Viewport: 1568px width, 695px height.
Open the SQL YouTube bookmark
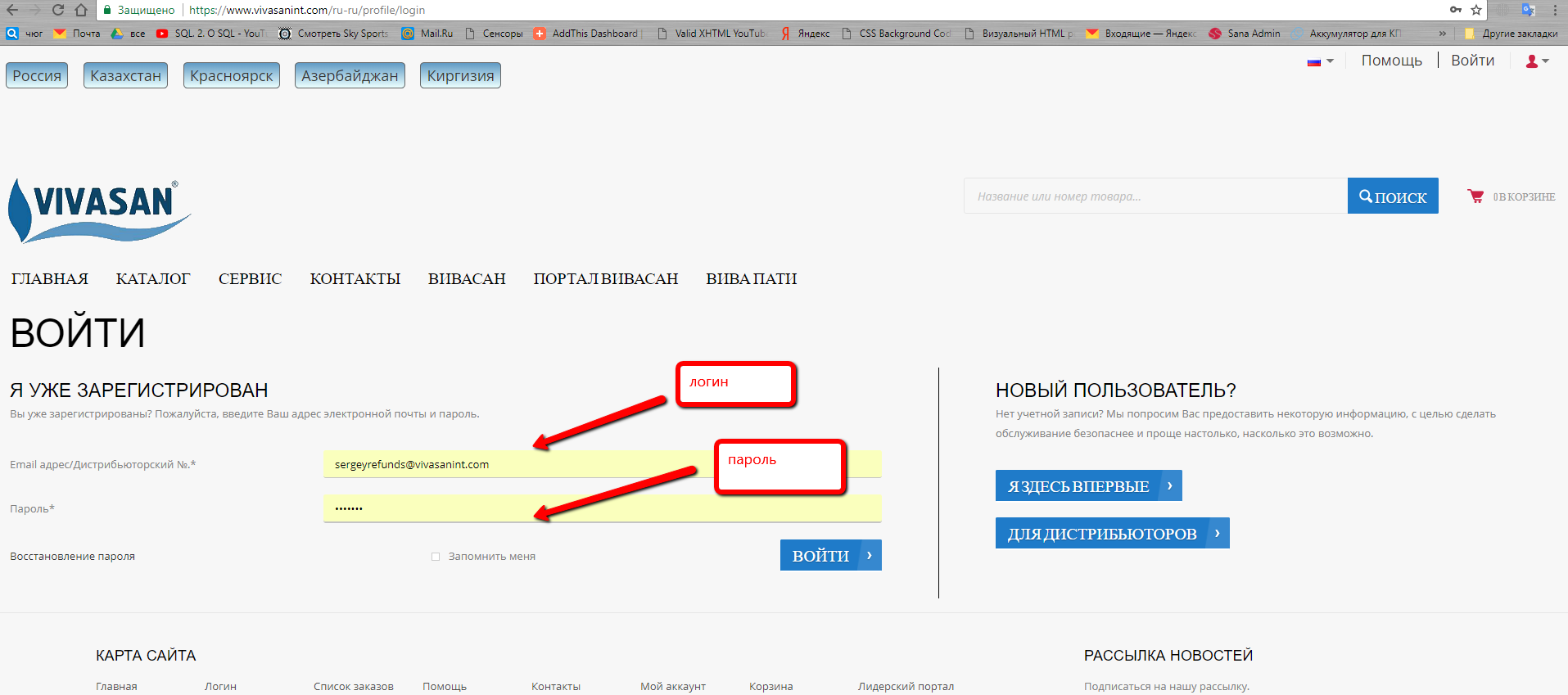pyautogui.click(x=211, y=34)
